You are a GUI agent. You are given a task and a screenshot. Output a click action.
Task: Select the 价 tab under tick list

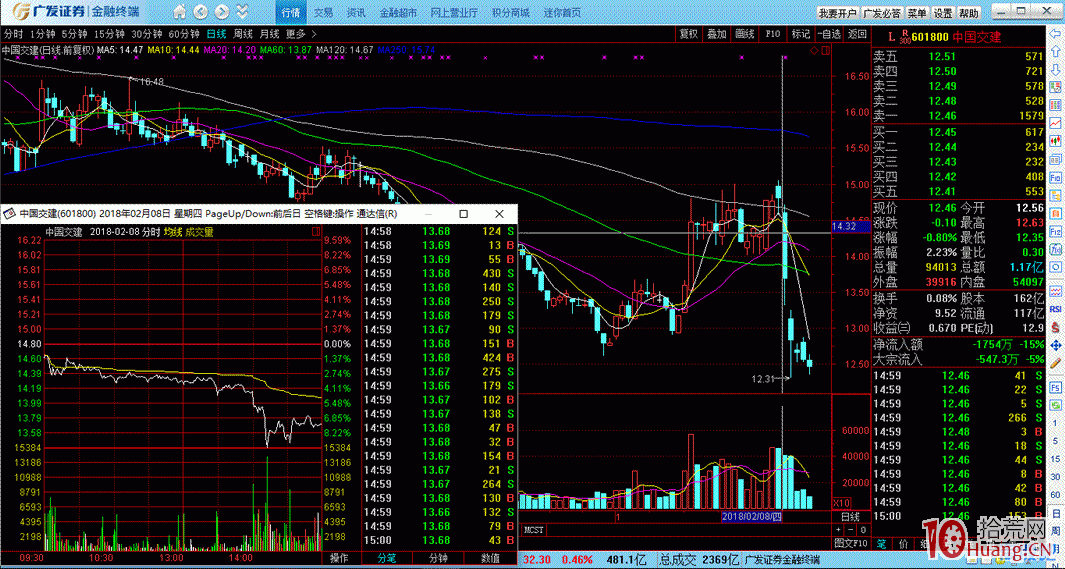[903, 543]
